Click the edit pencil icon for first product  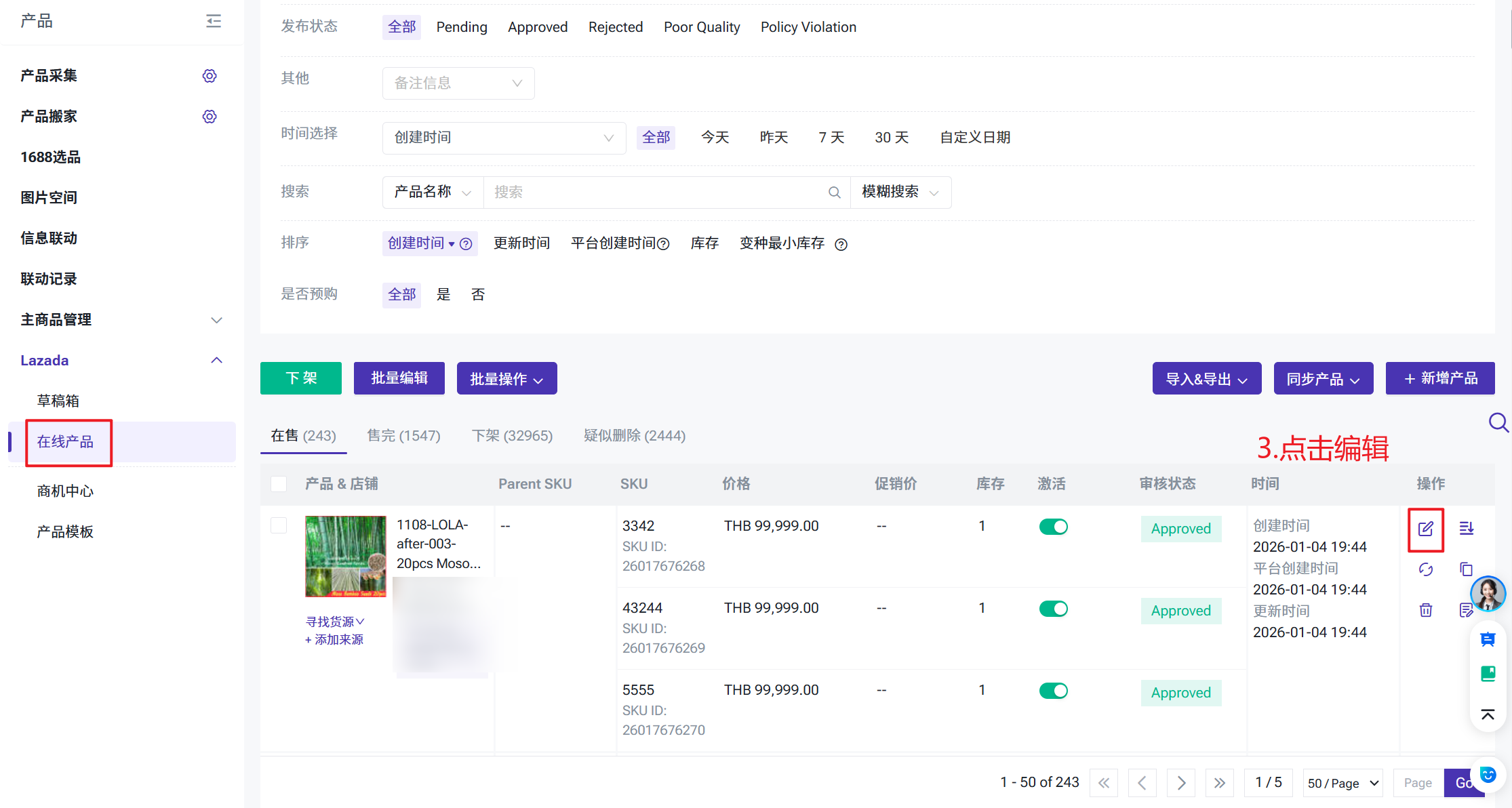click(1425, 529)
